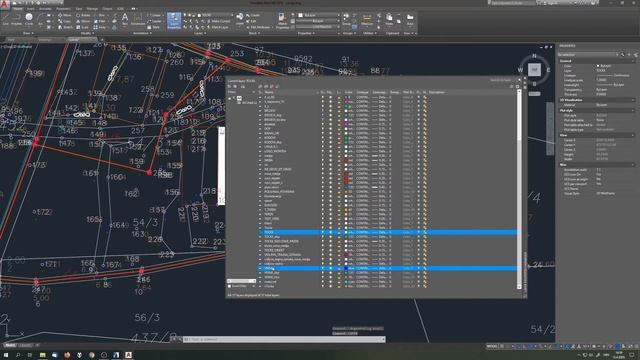Viewport: 640px width, 360px height.
Task: Click Make Current in Layers panel
Action: (218, 21)
